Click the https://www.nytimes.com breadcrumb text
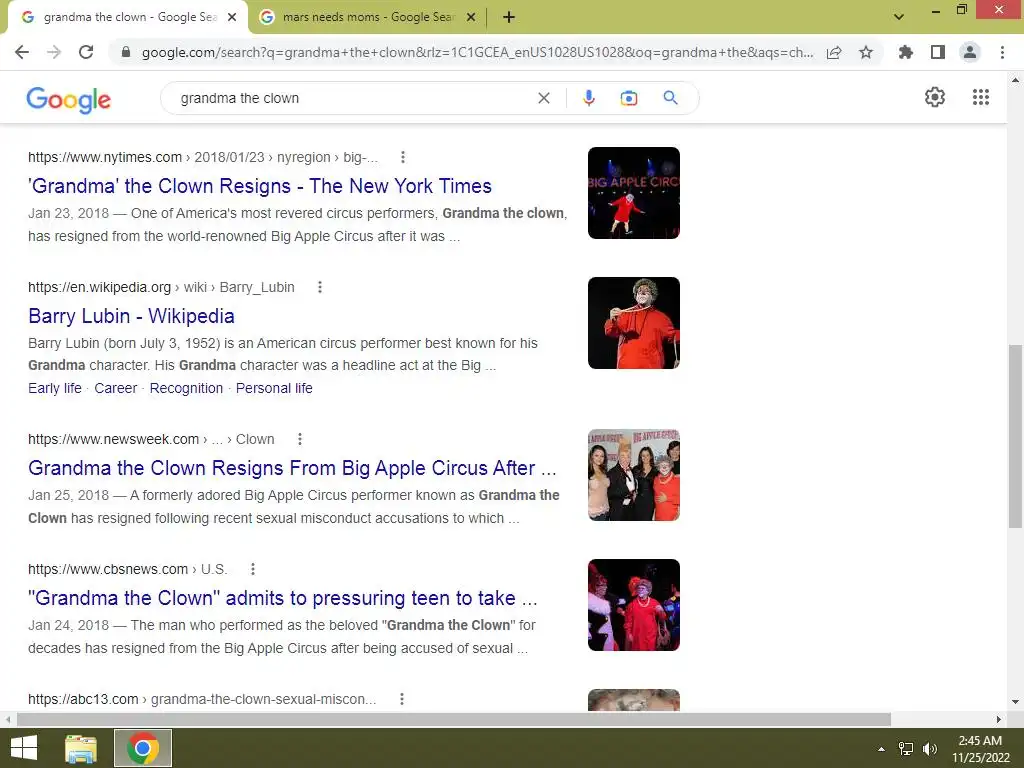This screenshot has height=768, width=1024. click(x=104, y=157)
